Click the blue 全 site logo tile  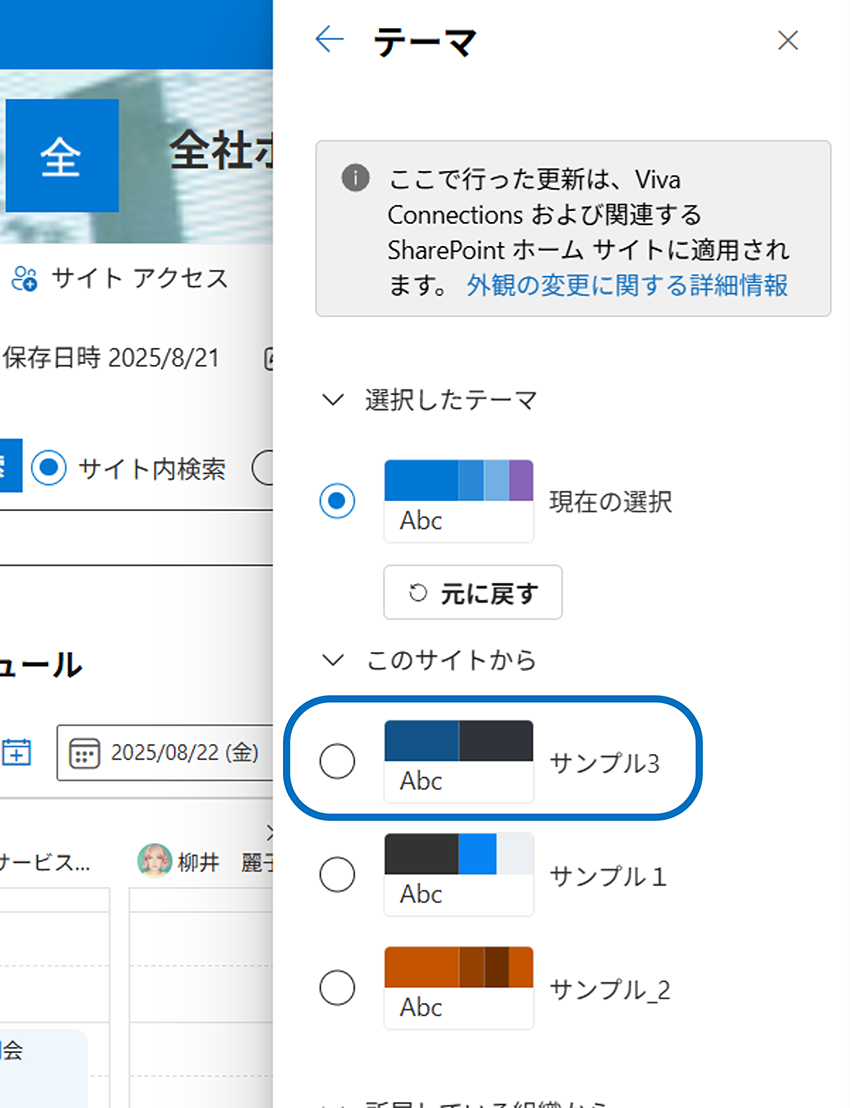60,156
